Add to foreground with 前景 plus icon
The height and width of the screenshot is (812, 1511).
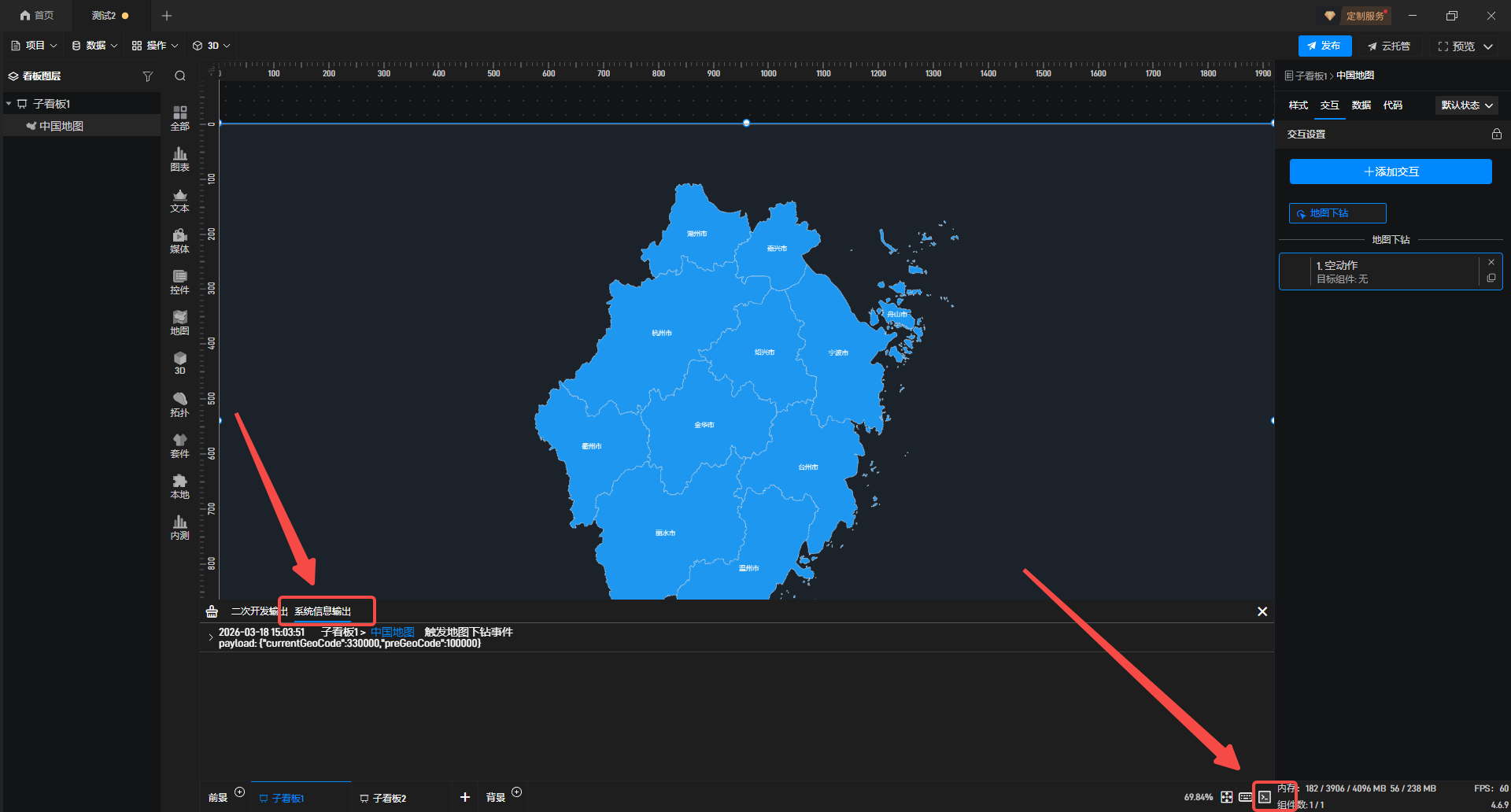pos(240,792)
